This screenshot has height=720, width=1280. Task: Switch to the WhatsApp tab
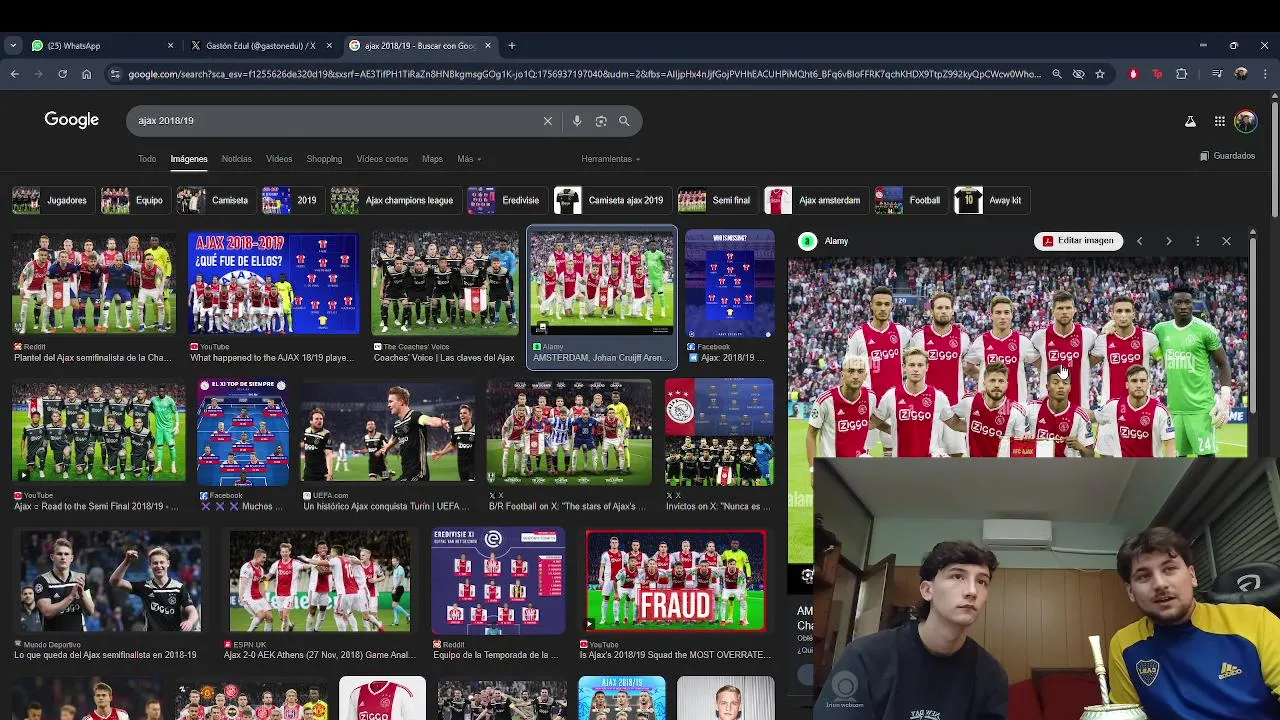[x=102, y=45]
